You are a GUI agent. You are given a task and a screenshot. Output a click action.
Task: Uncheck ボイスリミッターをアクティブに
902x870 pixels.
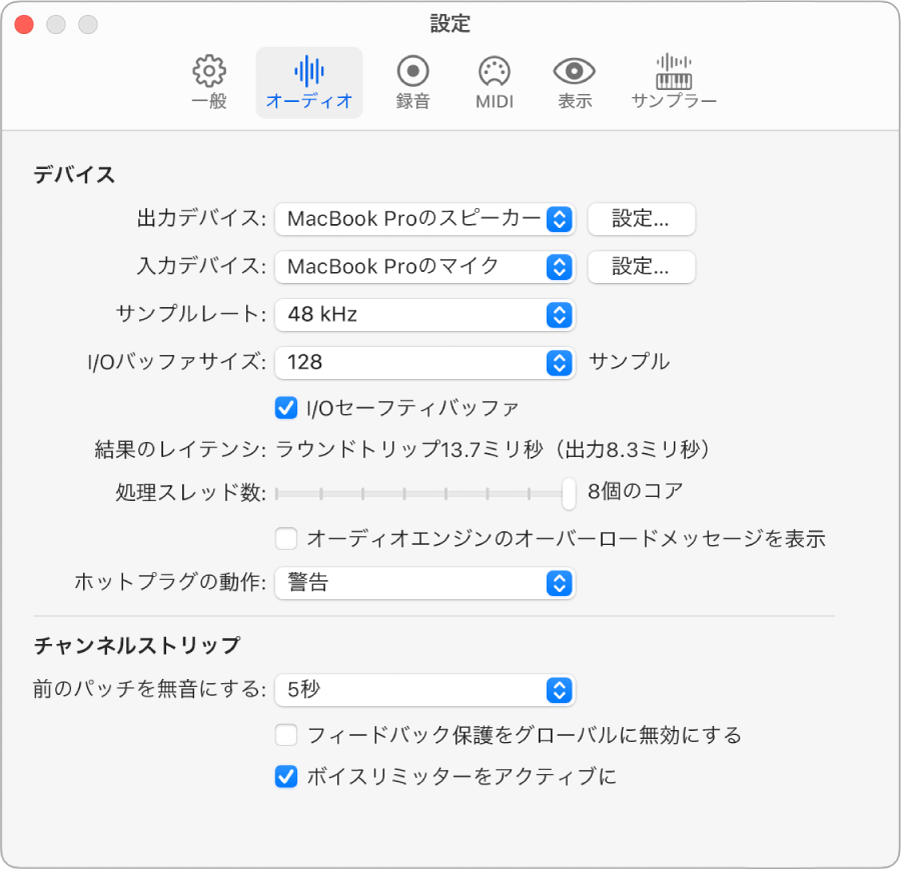(x=286, y=775)
